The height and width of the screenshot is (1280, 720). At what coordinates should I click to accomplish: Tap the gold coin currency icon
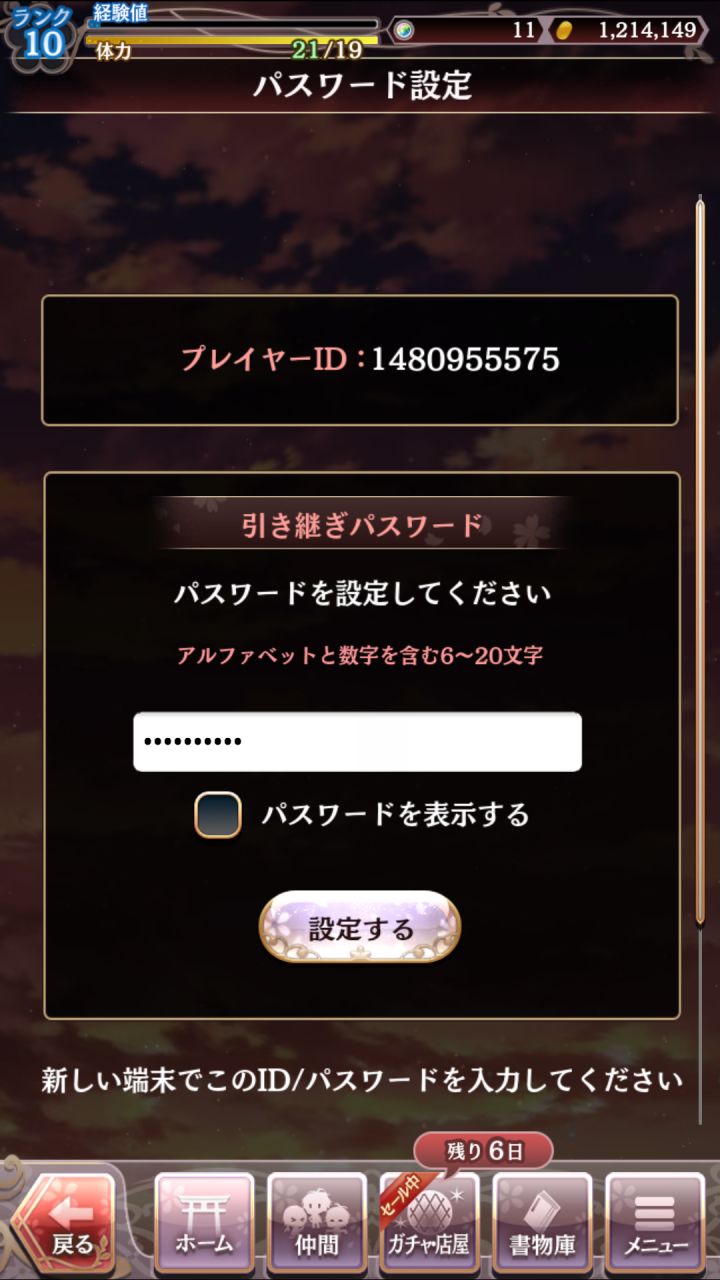pos(564,30)
